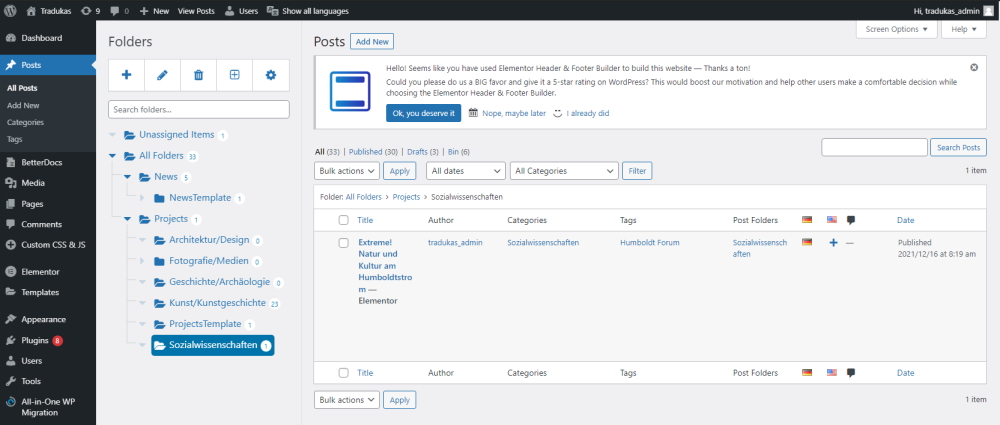Dismiss the Elementor rating notice
The image size is (1000, 425).
pyautogui.click(x=974, y=68)
